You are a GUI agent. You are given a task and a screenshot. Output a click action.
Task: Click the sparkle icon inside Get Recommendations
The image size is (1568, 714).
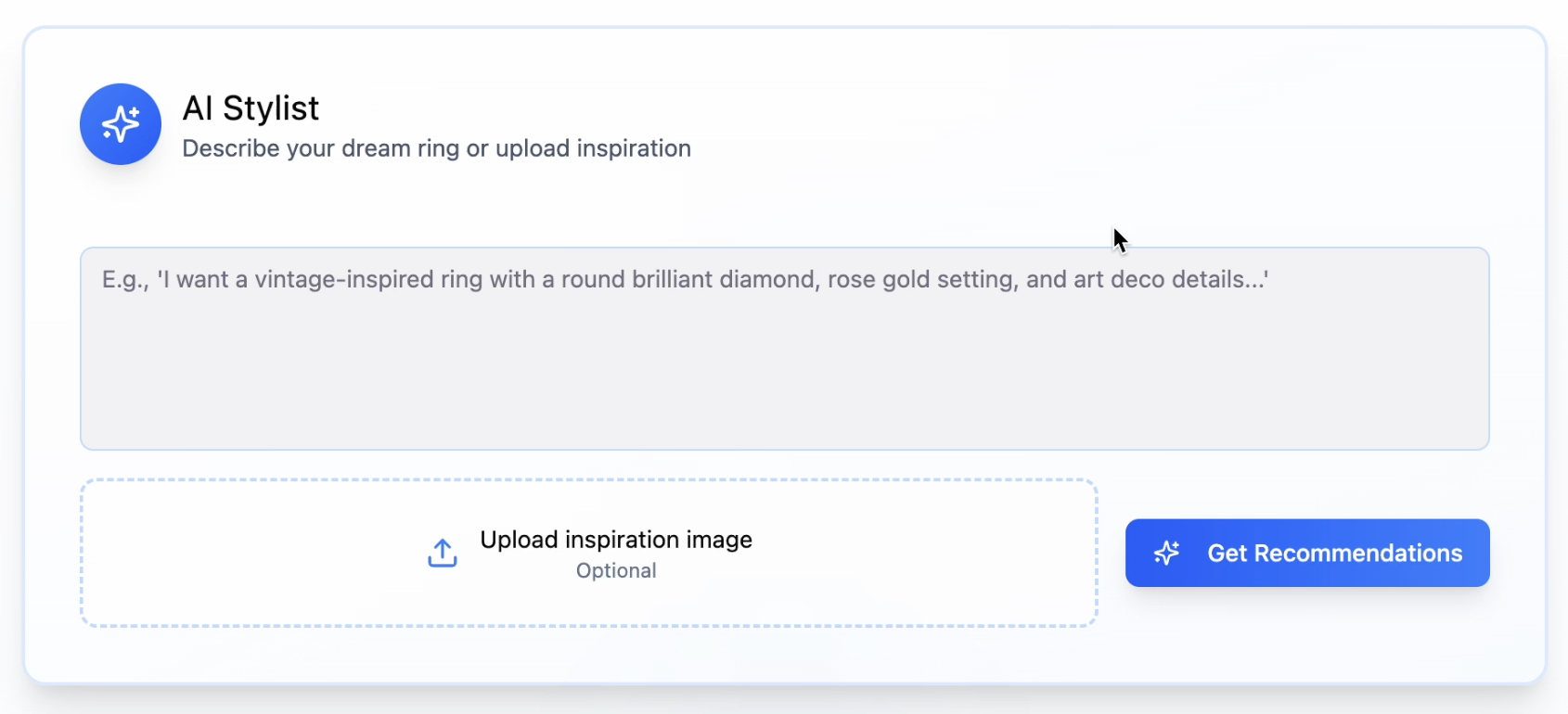(x=1166, y=554)
